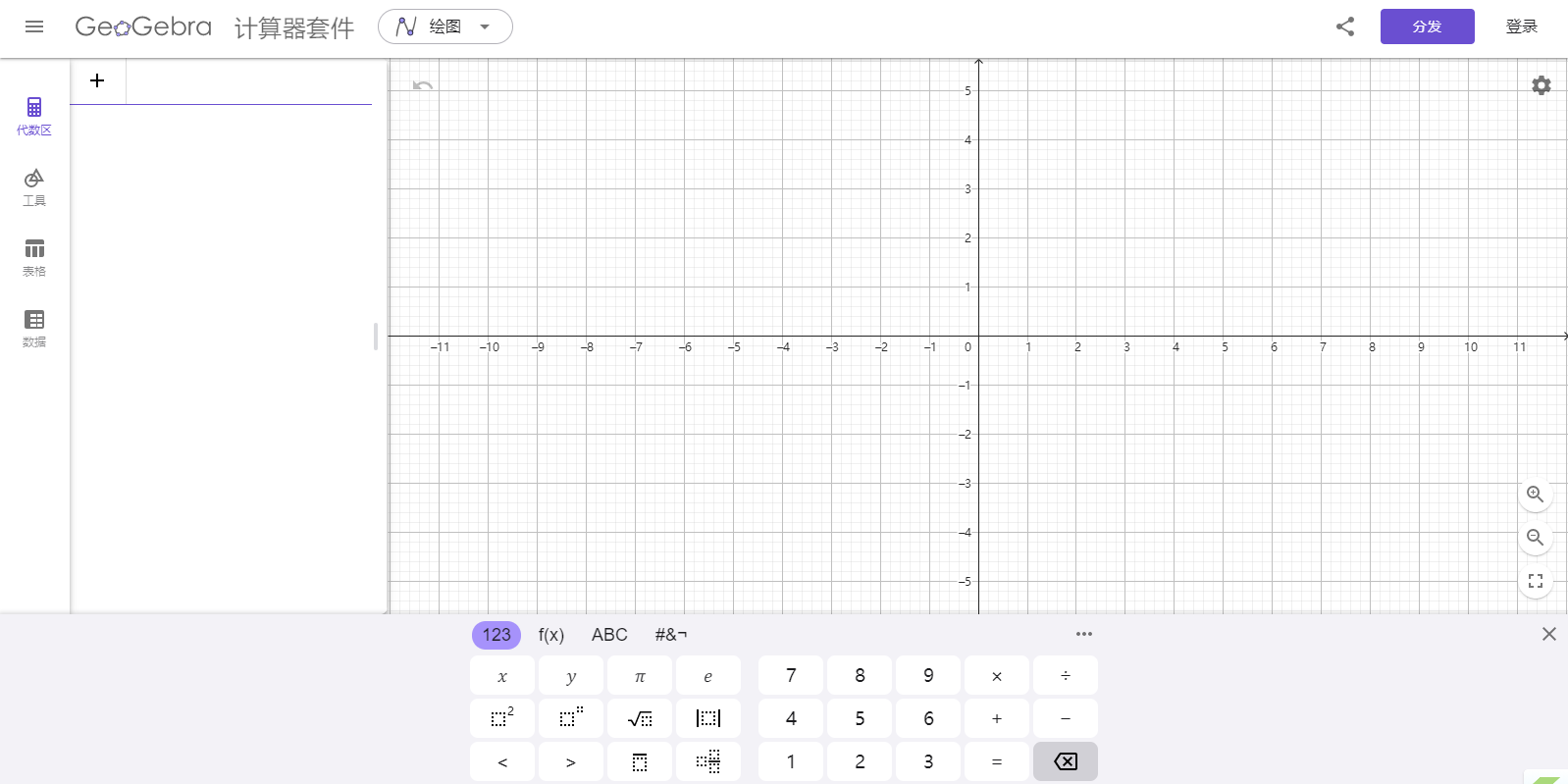The image size is (1568, 784).
Task: Click the 分发 assign button
Action: coord(1426,26)
